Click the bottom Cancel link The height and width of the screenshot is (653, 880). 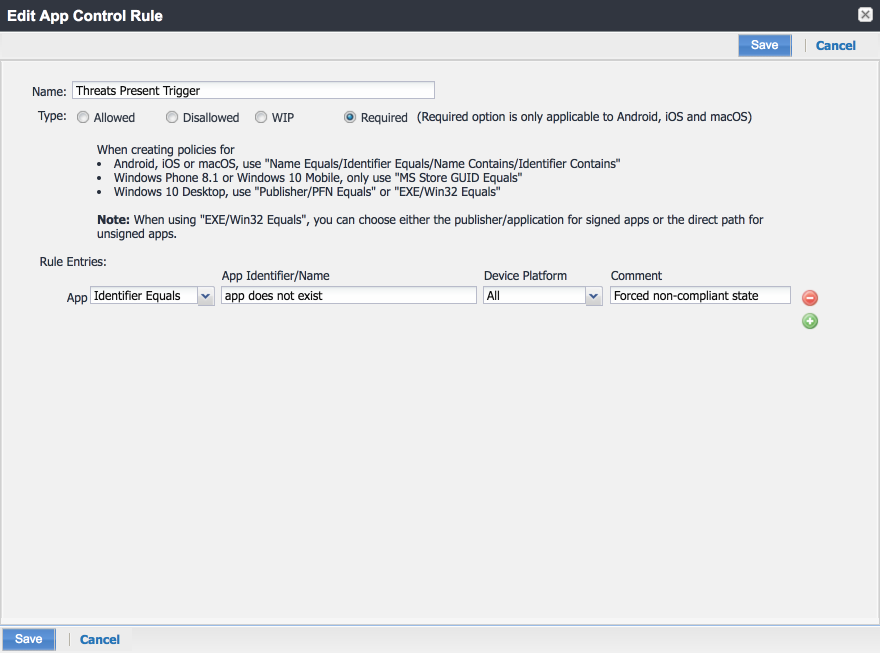[x=99, y=639]
